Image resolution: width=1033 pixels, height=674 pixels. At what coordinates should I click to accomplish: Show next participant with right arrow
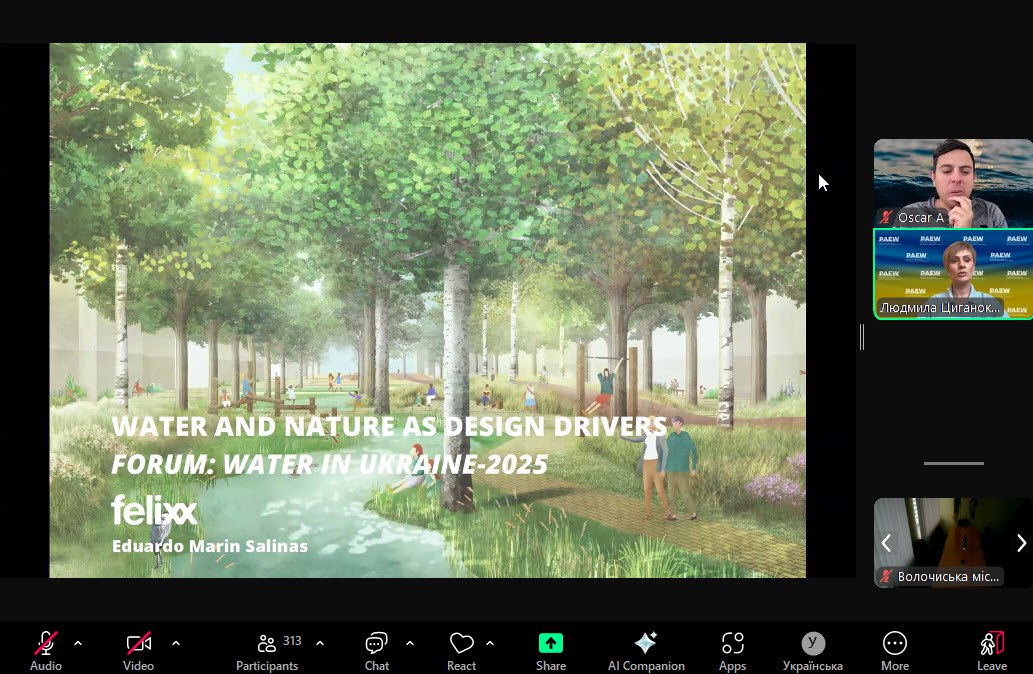point(1020,543)
